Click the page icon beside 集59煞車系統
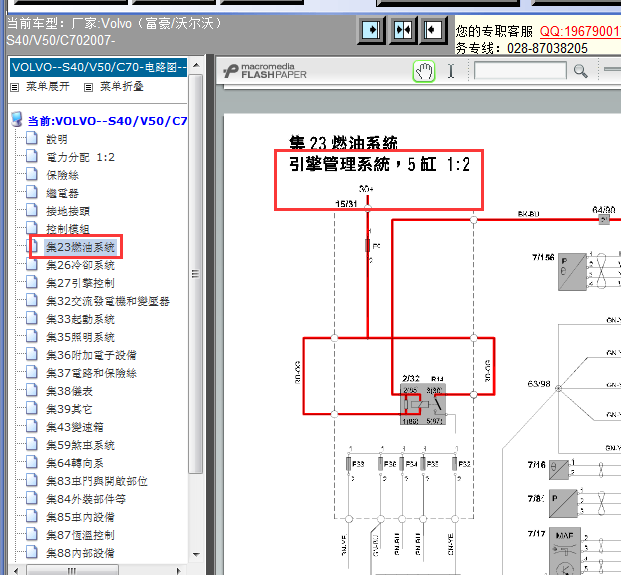The height and width of the screenshot is (575, 621). point(32,444)
